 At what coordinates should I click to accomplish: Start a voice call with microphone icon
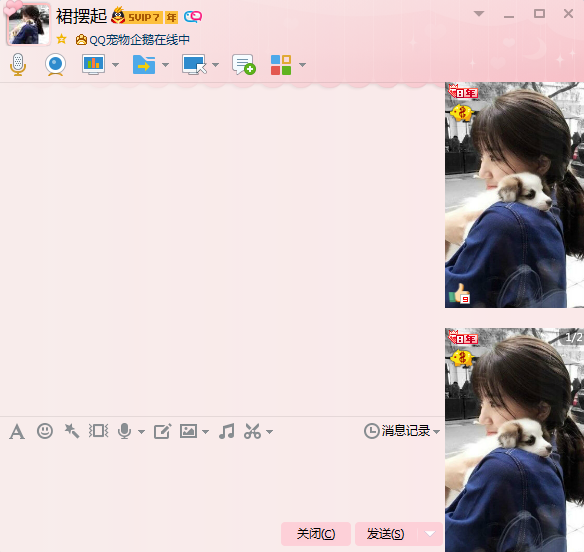coord(18,64)
